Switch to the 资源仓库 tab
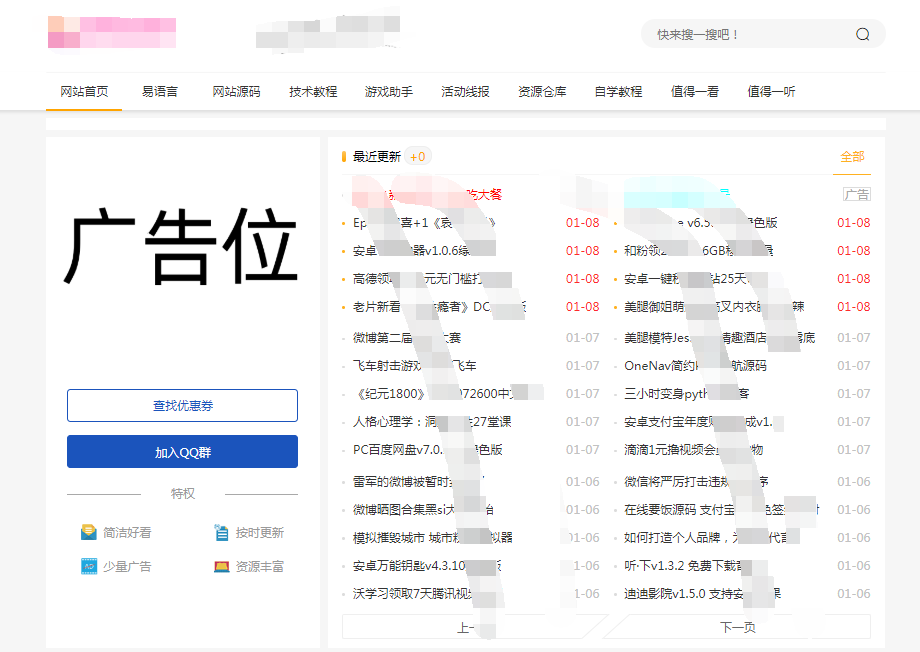Viewport: 920px width, 652px height. click(x=542, y=91)
